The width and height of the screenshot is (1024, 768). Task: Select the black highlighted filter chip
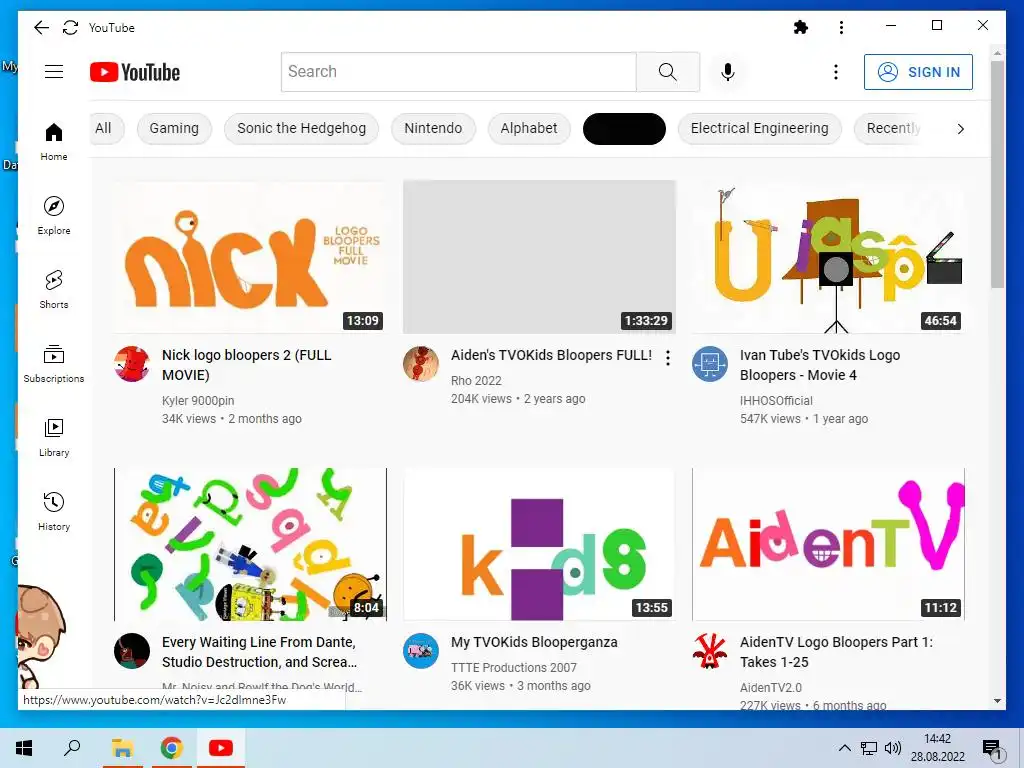tap(624, 128)
